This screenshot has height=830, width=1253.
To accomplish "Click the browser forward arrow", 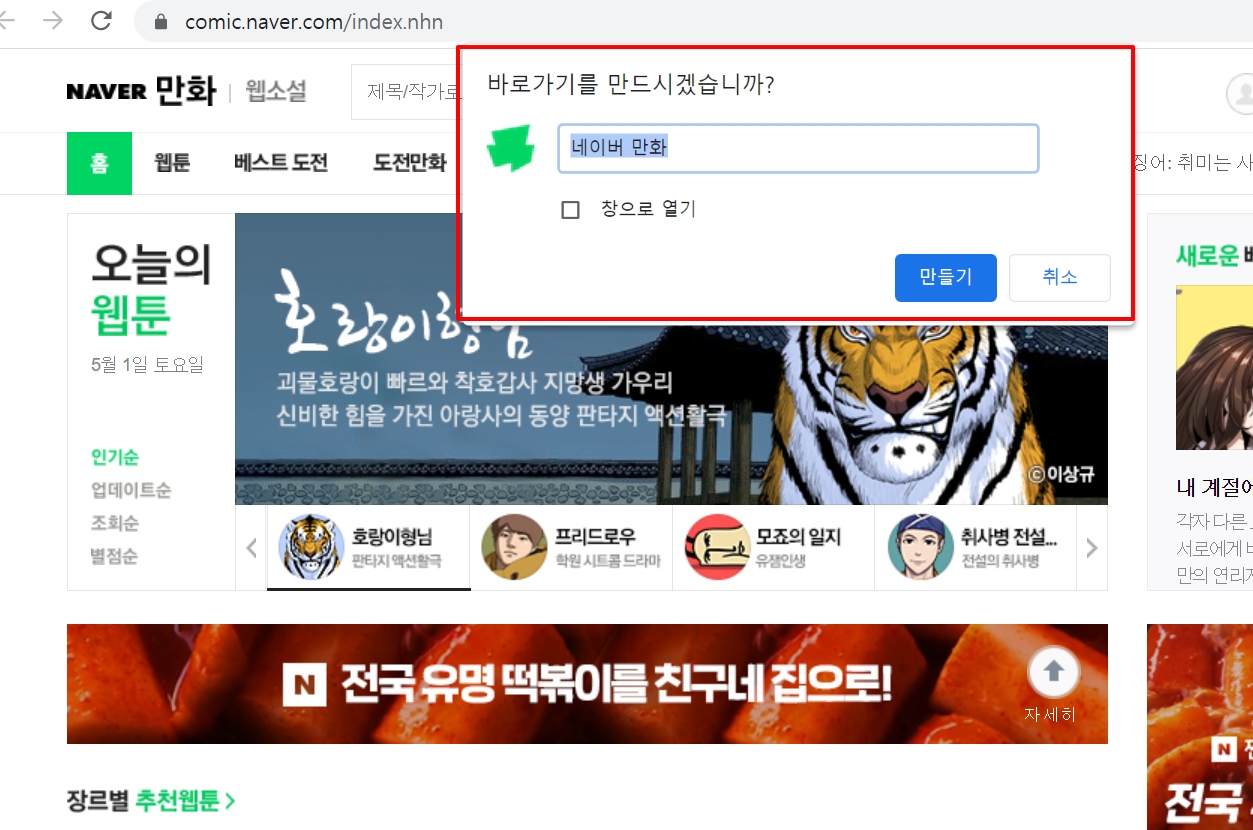I will [x=52, y=21].
